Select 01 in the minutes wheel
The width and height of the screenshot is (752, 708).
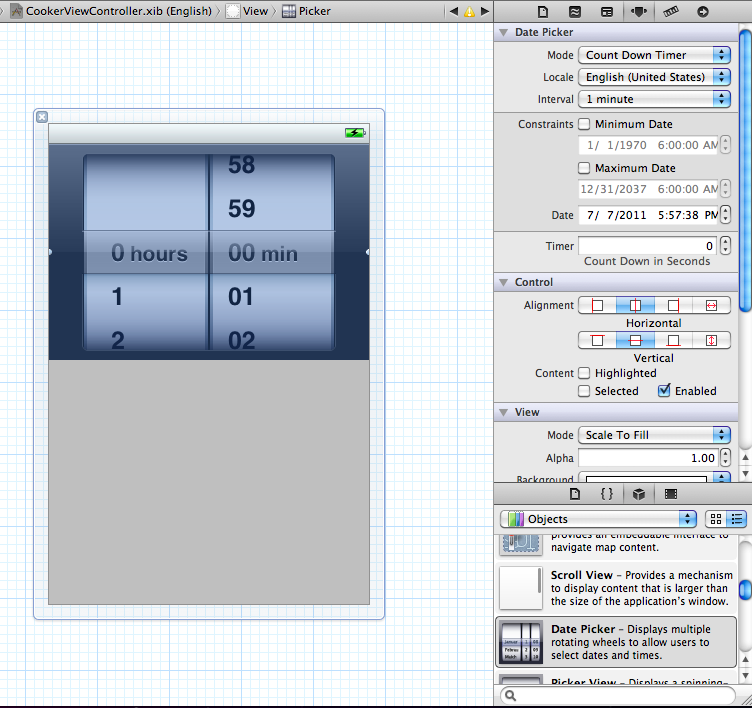tap(241, 296)
